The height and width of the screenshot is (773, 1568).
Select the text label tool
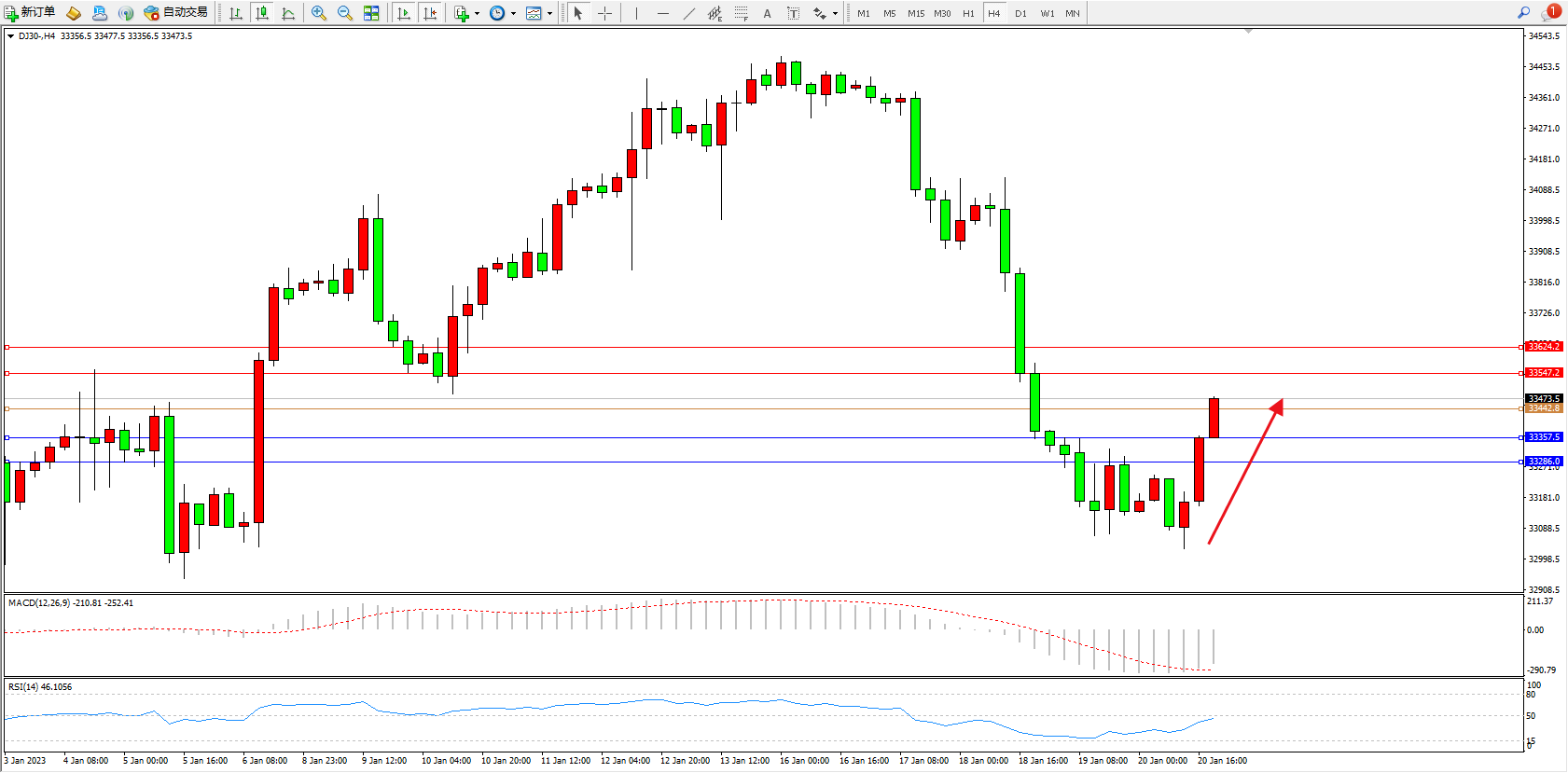(x=793, y=13)
